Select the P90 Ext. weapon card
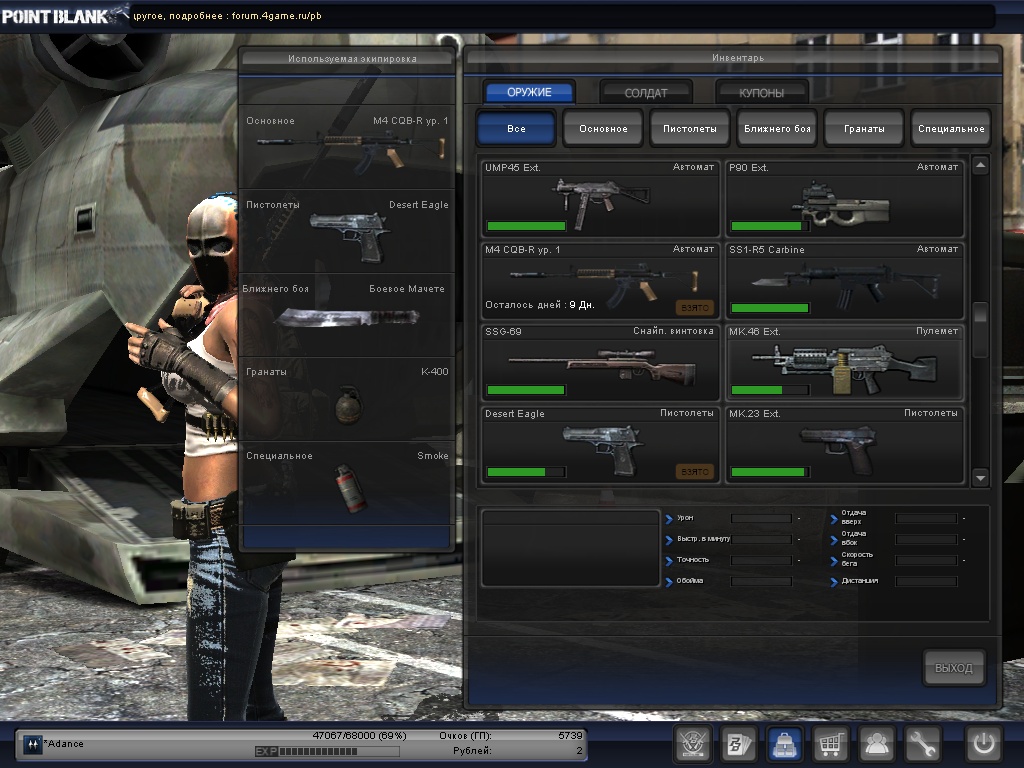Viewport: 1024px width, 768px height. [x=844, y=198]
